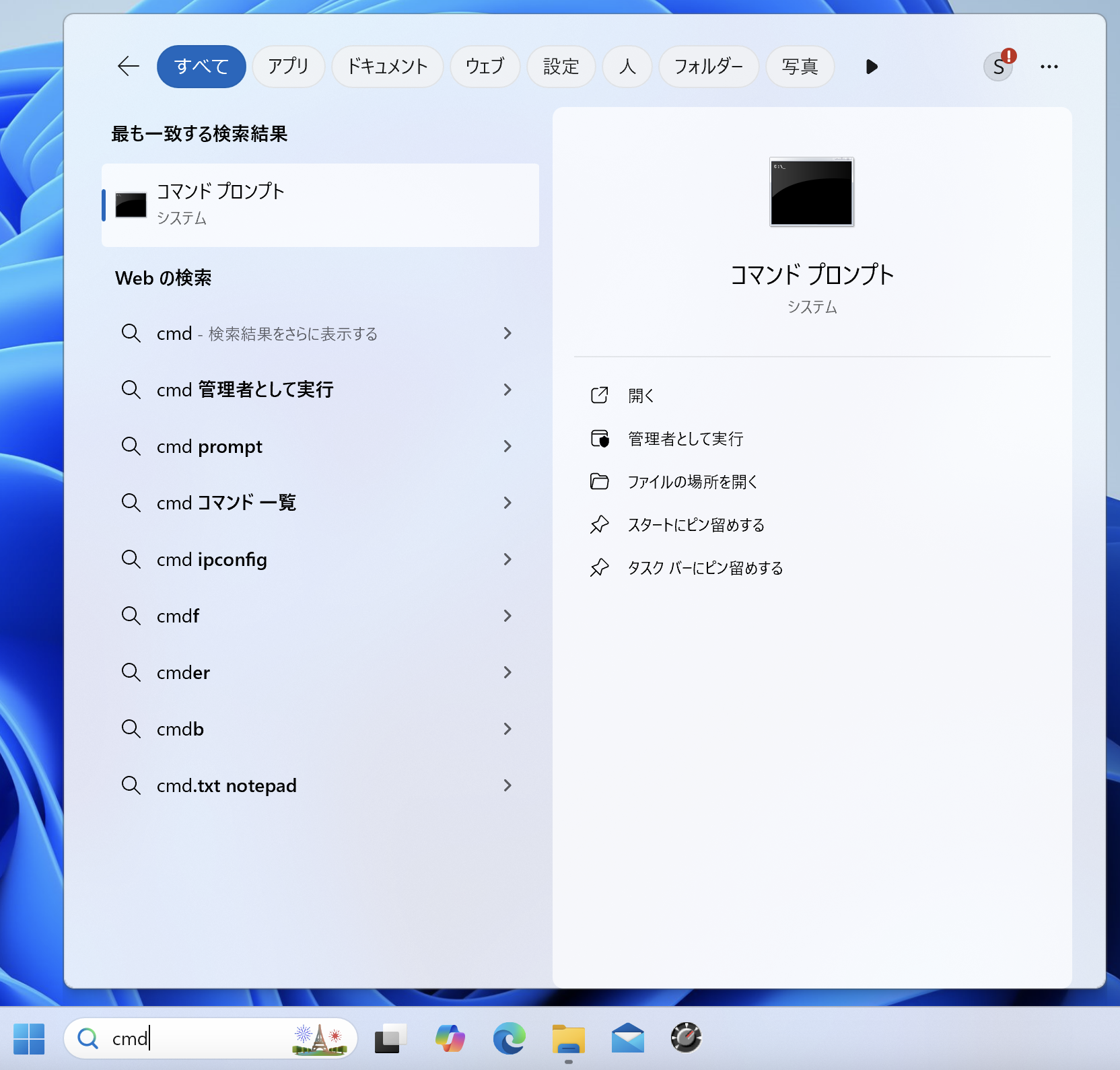This screenshot has height=1070, width=1120.
Task: Switch to the アプリ filter tab
Action: (288, 66)
